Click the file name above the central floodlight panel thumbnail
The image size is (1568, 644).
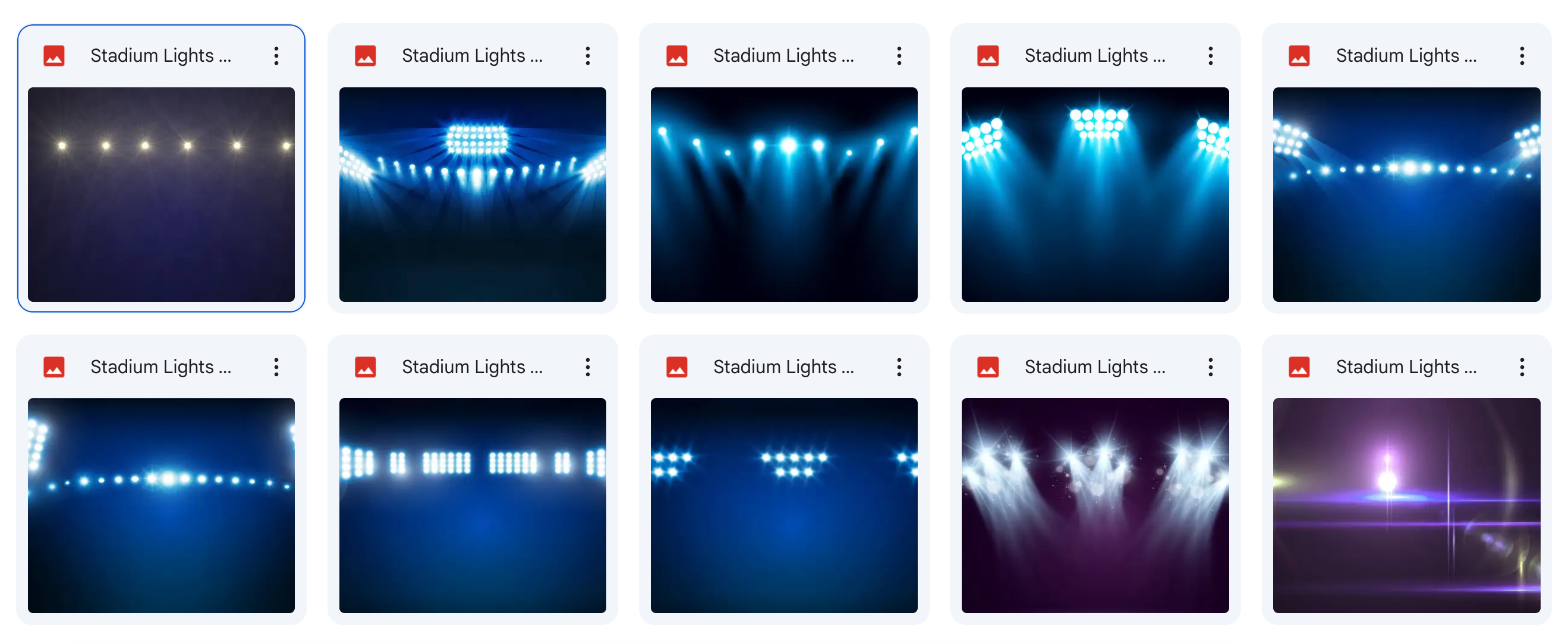(472, 56)
